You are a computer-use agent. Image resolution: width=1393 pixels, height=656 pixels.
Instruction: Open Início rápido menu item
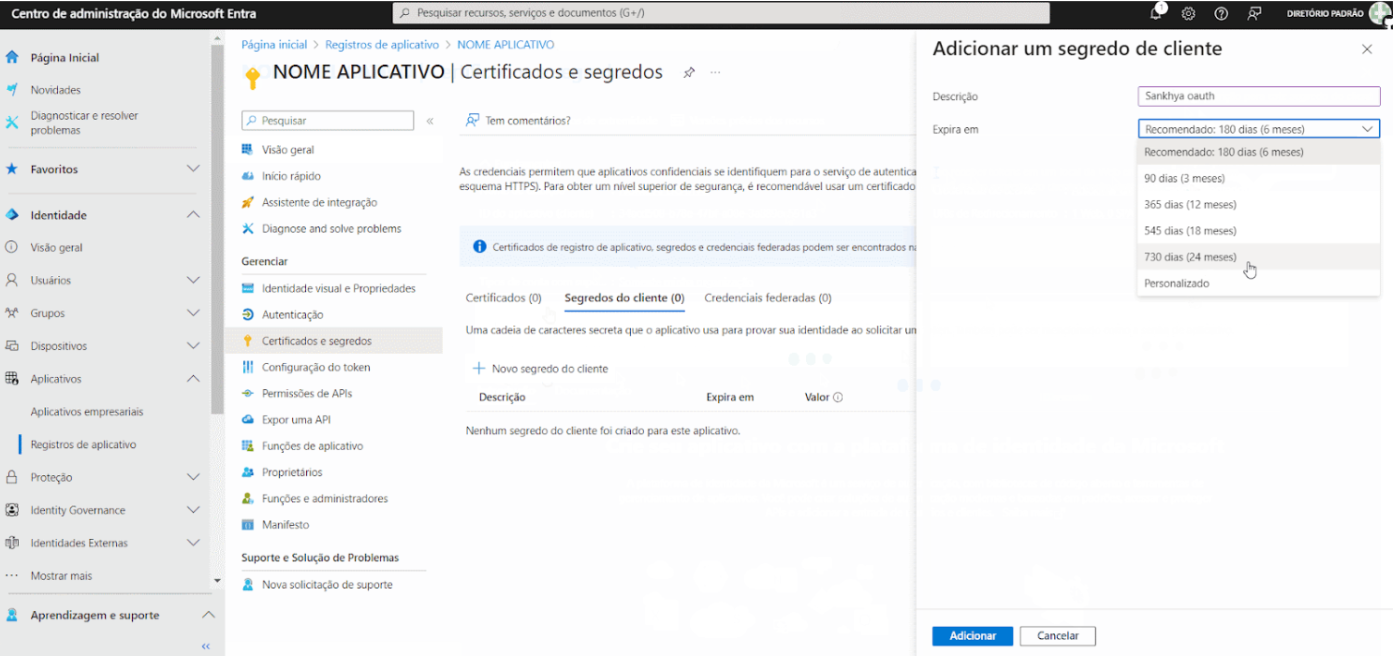pos(291,176)
